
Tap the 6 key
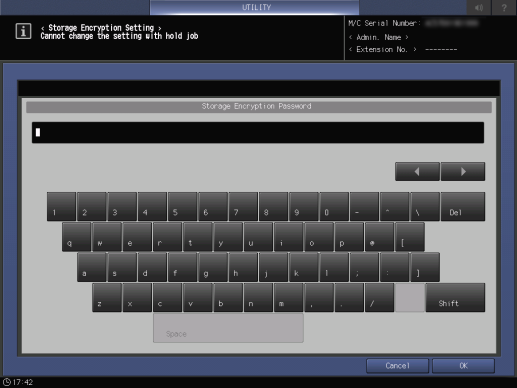[213, 206]
